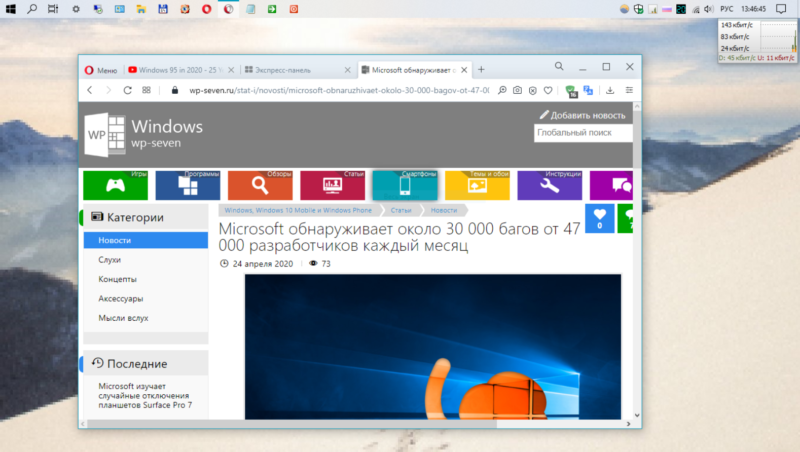The image size is (800, 452).
Task: Close the Microsoft обнаруживает tab
Action: click(464, 70)
